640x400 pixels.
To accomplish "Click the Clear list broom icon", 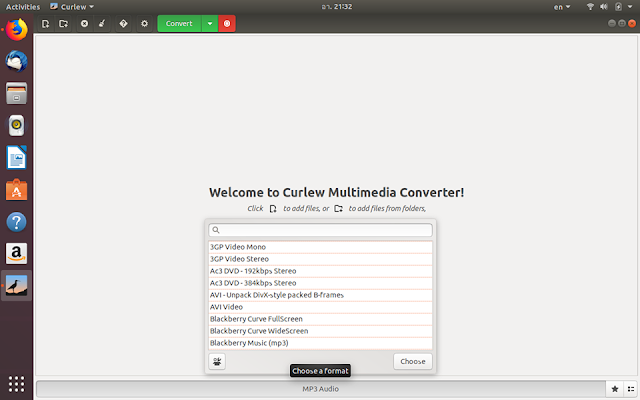I will pyautogui.click(x=102, y=24).
